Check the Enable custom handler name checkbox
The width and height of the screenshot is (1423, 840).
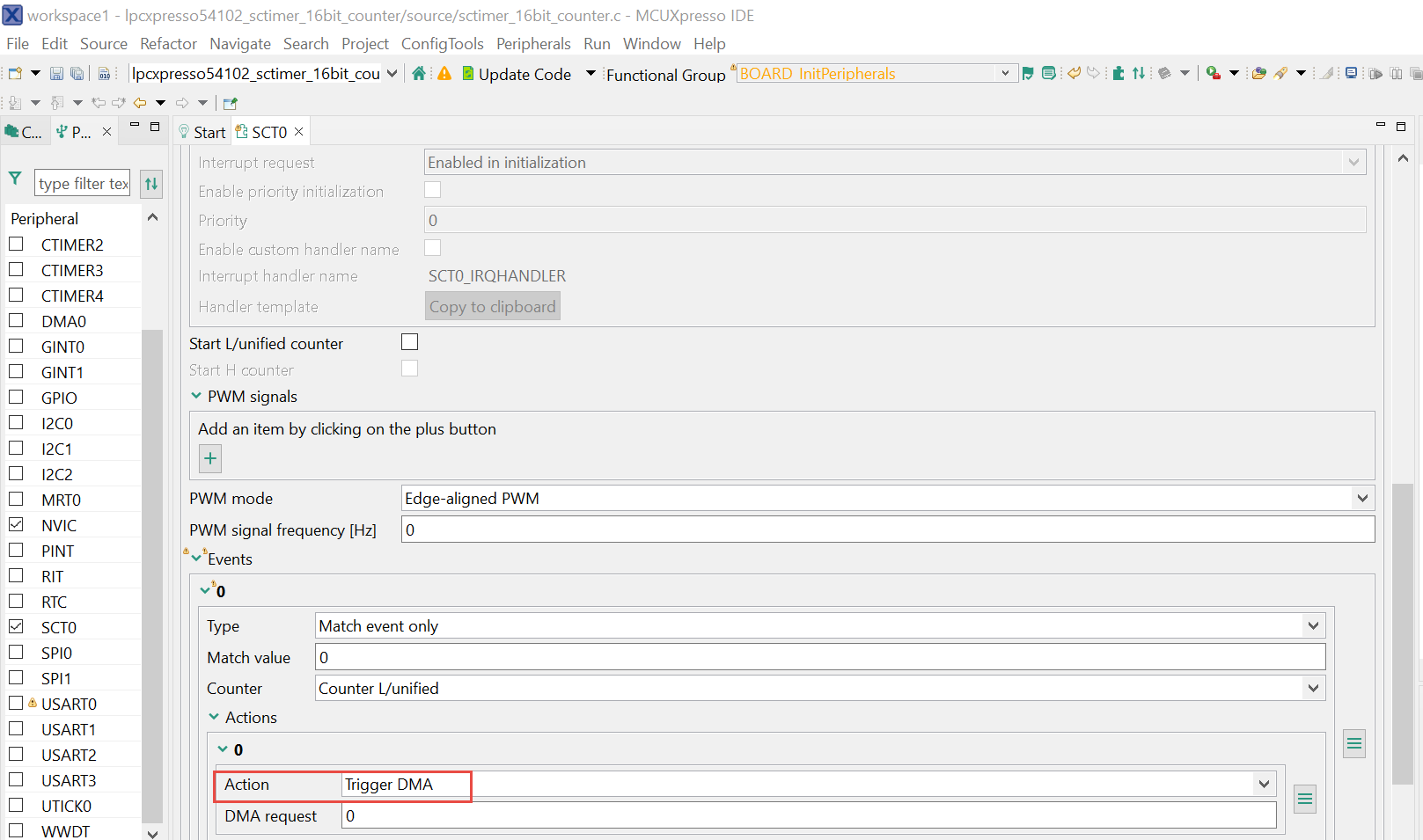coord(432,247)
